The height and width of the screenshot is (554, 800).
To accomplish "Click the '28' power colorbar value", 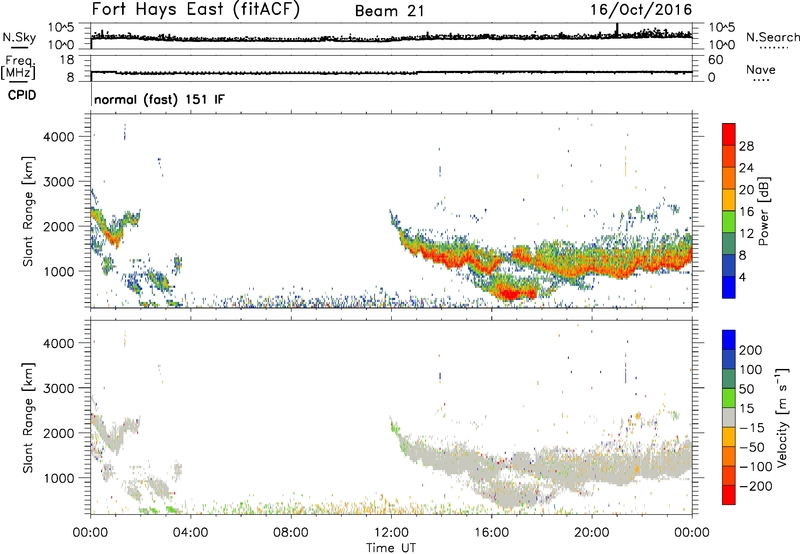I will point(746,146).
